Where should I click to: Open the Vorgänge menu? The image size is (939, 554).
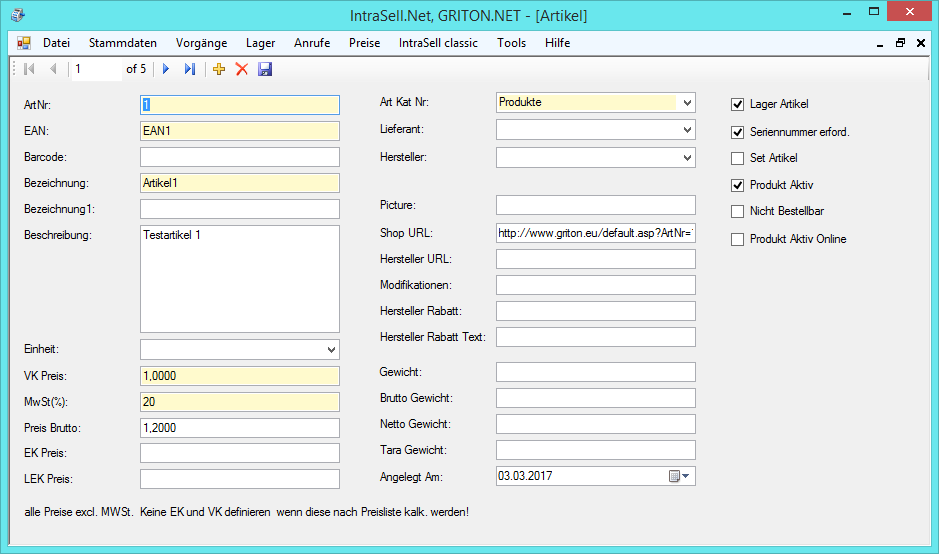tap(201, 43)
